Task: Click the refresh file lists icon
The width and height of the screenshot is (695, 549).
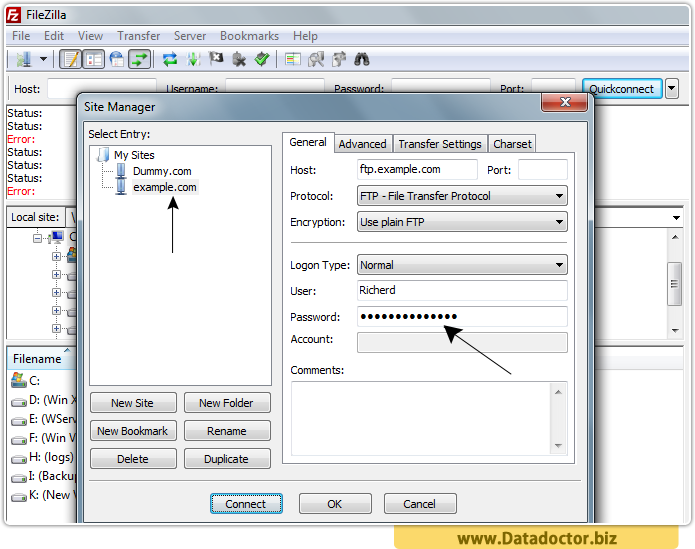Action: [170, 59]
